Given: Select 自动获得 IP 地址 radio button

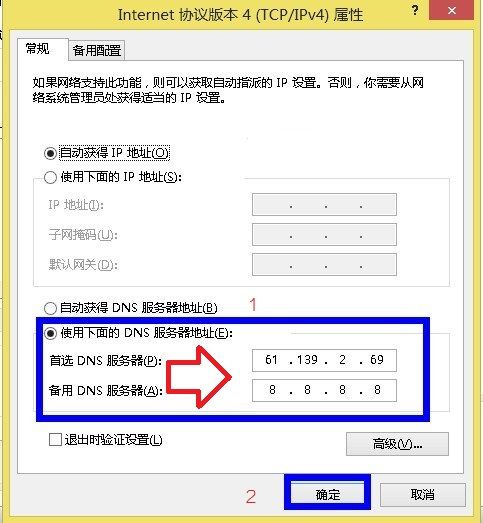Looking at the screenshot, I should tap(50, 153).
